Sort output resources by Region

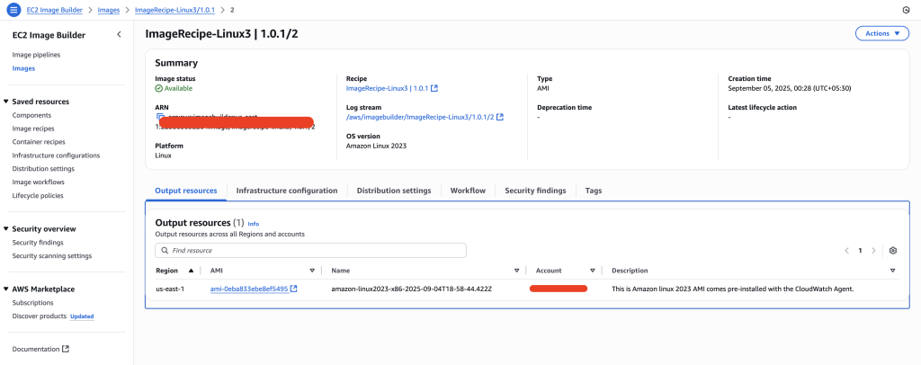(x=190, y=271)
